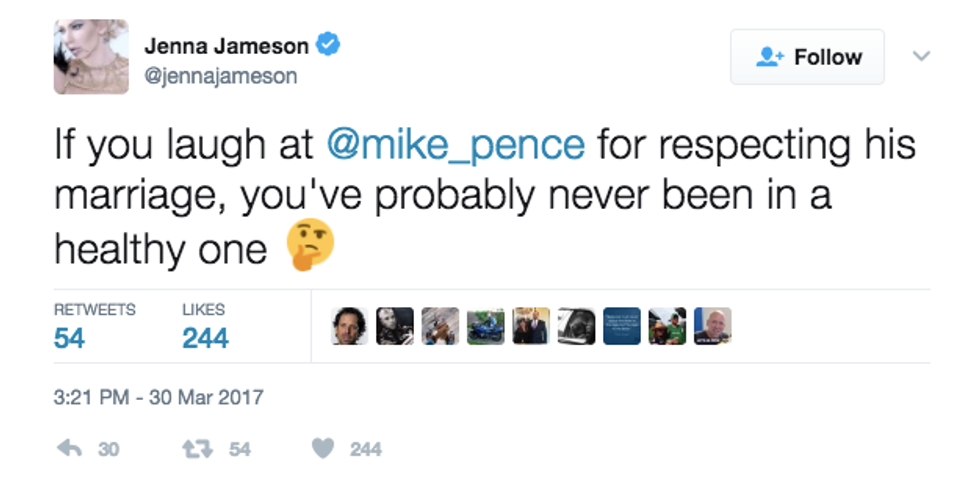
Task: Click the black-and-white car window liker avatar
Action: [576, 326]
